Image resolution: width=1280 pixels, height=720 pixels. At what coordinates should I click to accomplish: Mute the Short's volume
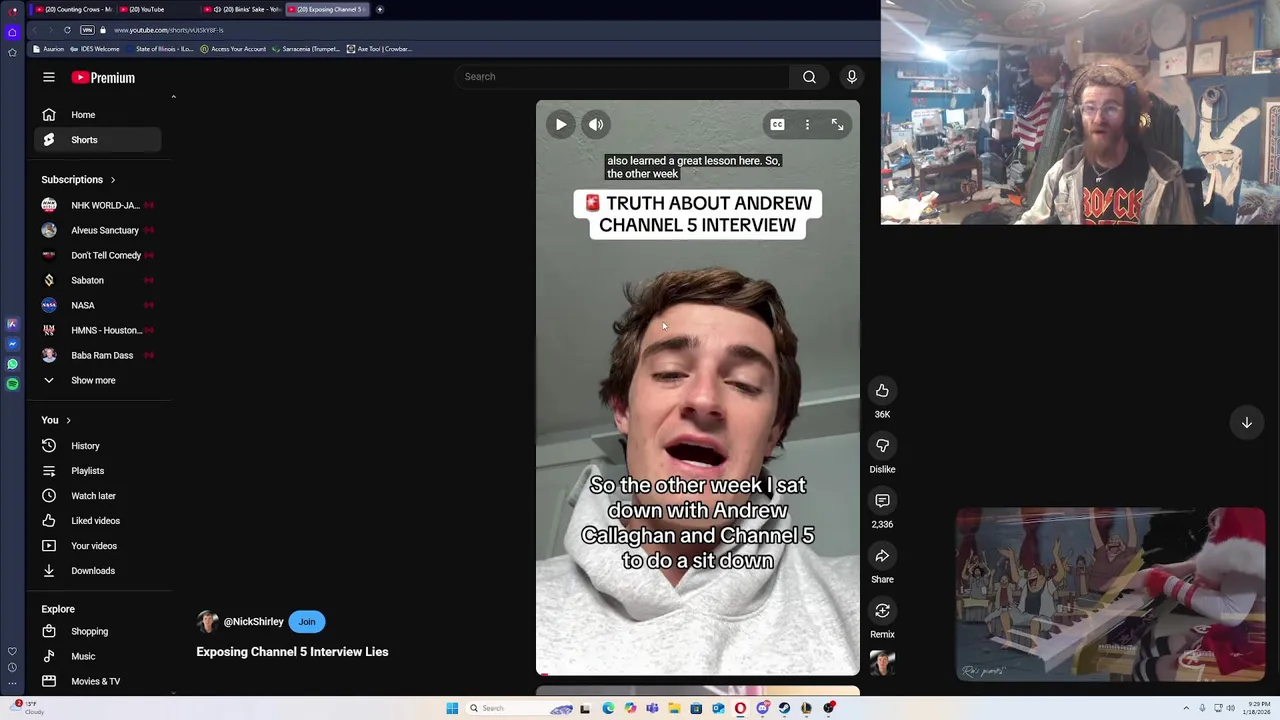tap(596, 125)
